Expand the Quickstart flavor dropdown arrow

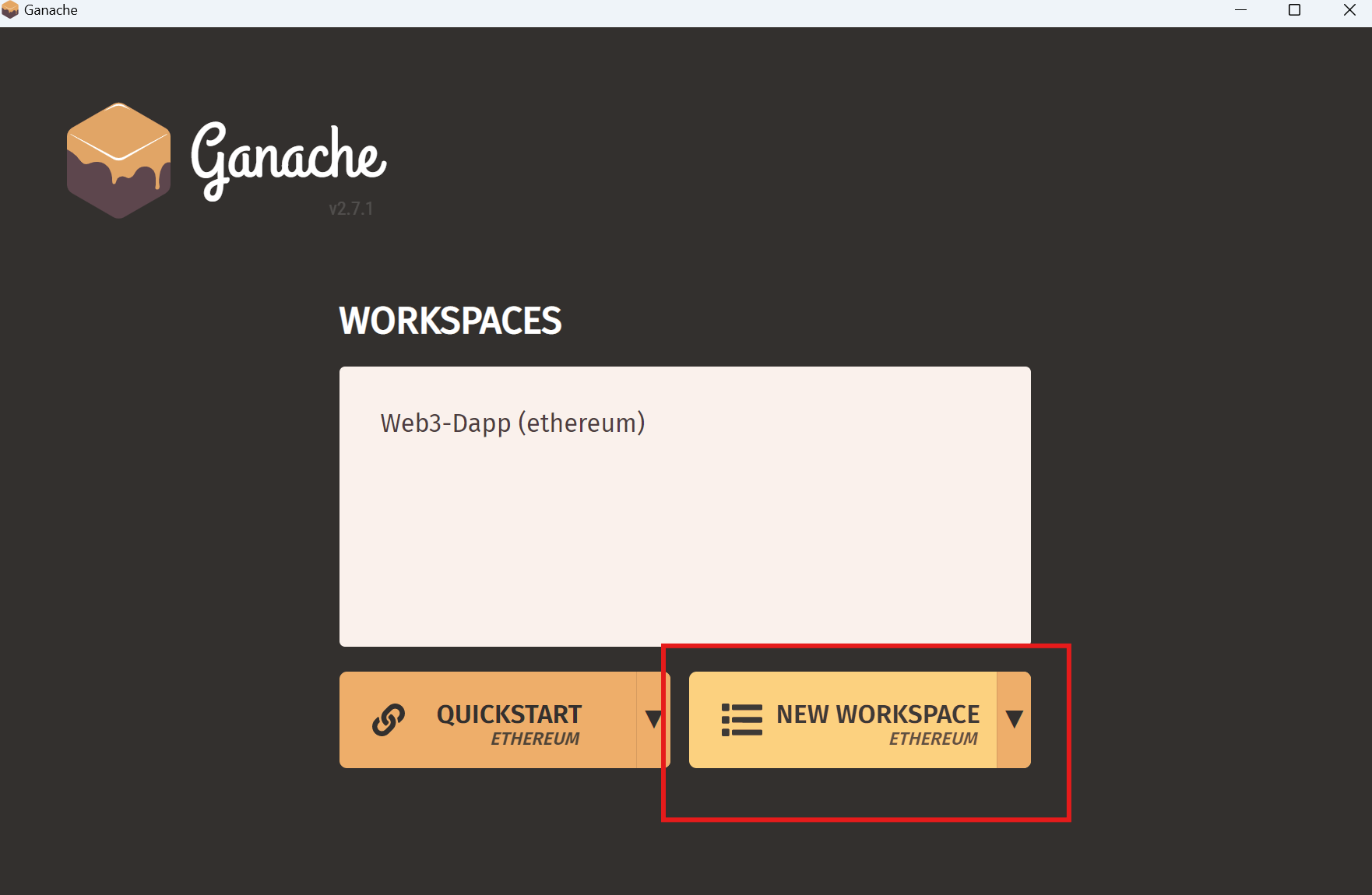[x=653, y=720]
